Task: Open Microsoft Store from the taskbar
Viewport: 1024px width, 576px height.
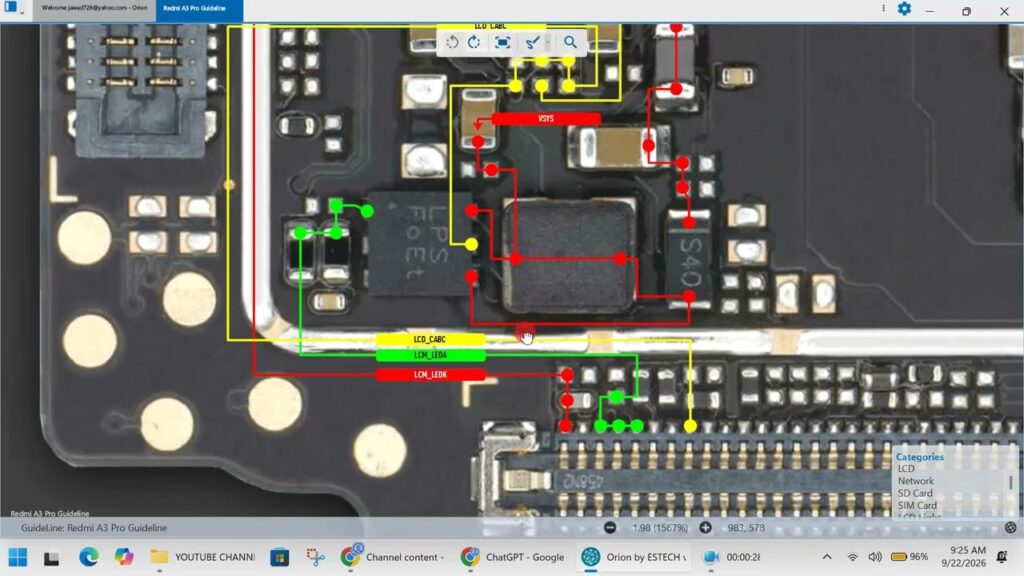Action: point(280,557)
